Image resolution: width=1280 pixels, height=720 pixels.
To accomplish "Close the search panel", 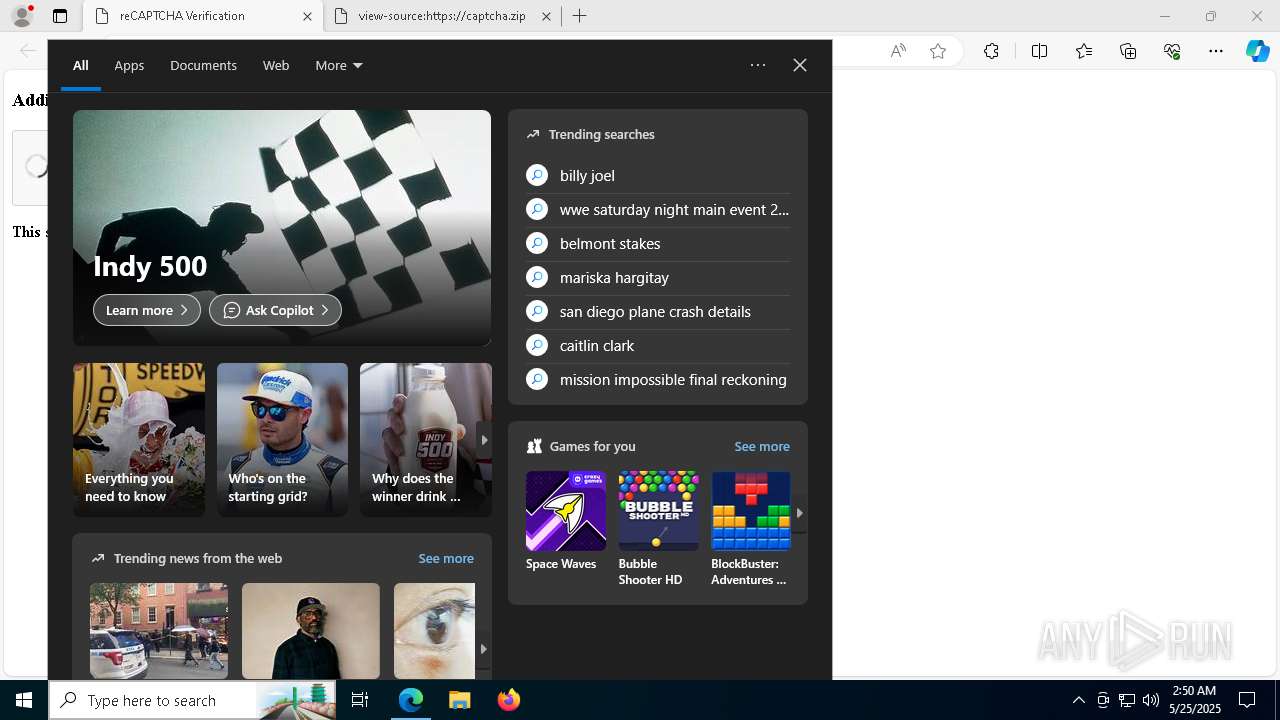I will (x=800, y=65).
